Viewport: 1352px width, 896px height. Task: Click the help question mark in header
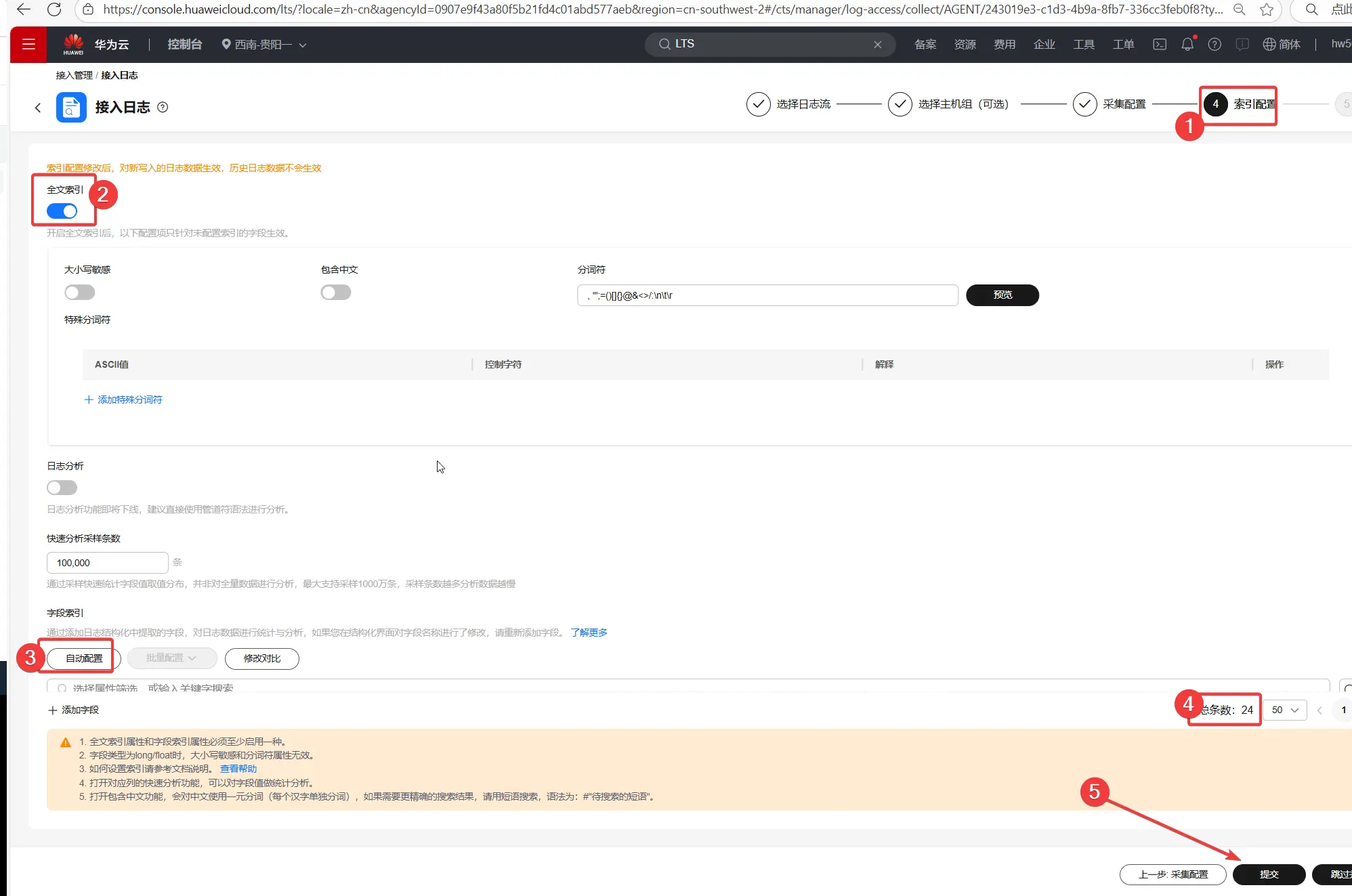(1214, 45)
